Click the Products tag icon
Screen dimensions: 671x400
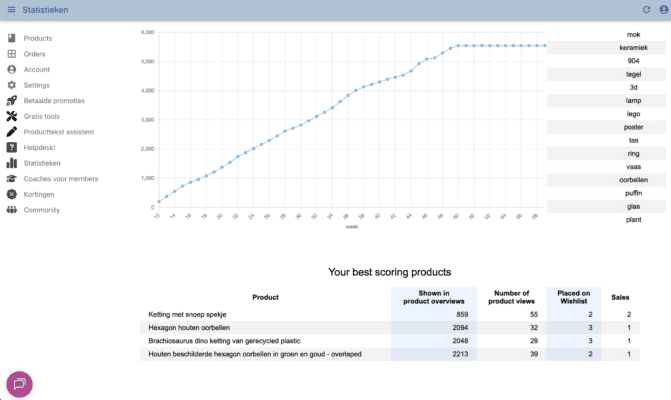coord(12,38)
